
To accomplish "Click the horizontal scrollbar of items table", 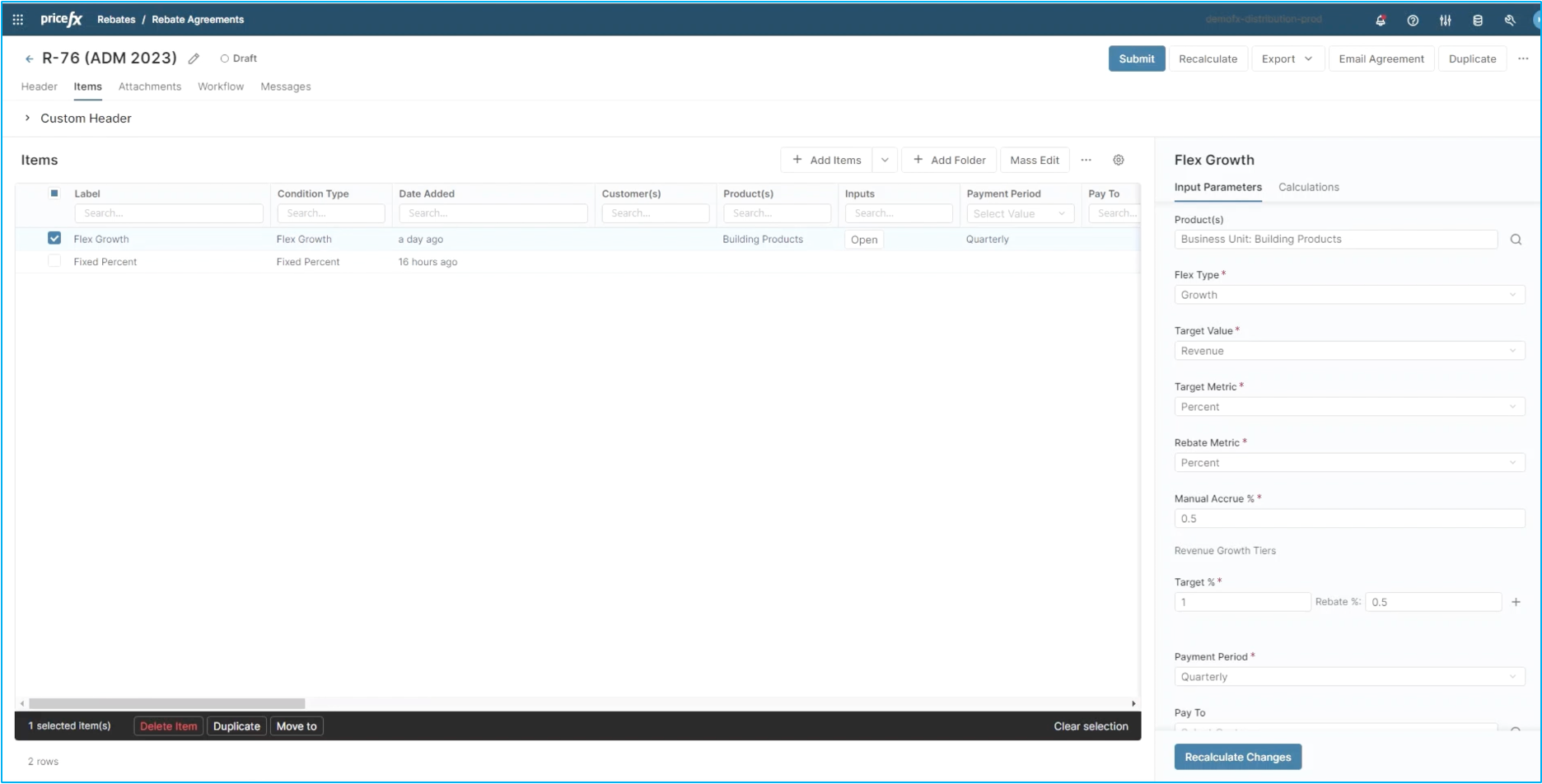I will pos(167,703).
